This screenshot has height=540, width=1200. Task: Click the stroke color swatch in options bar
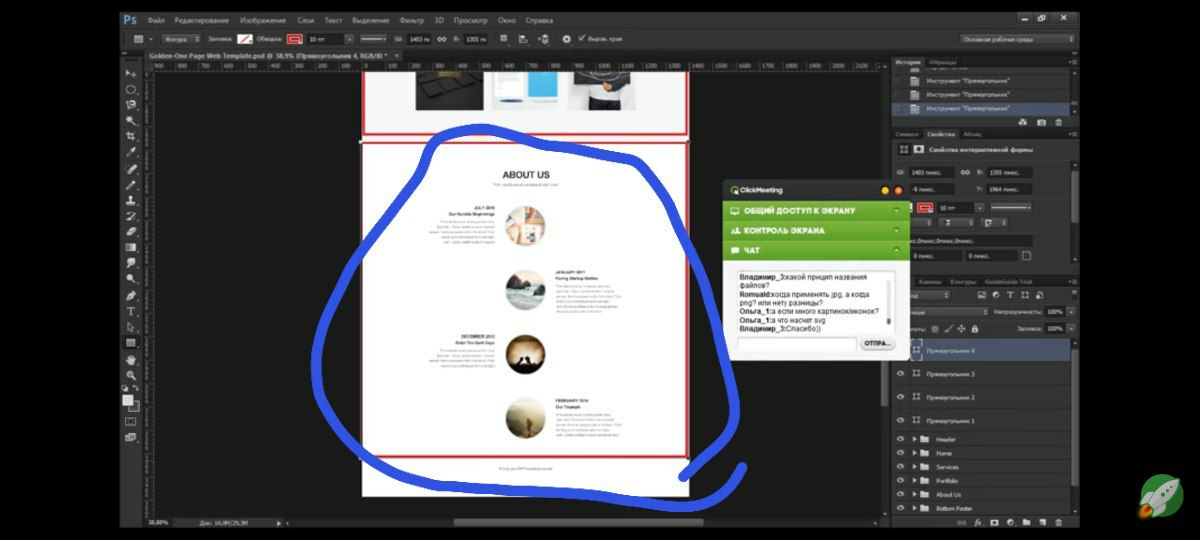pos(294,39)
